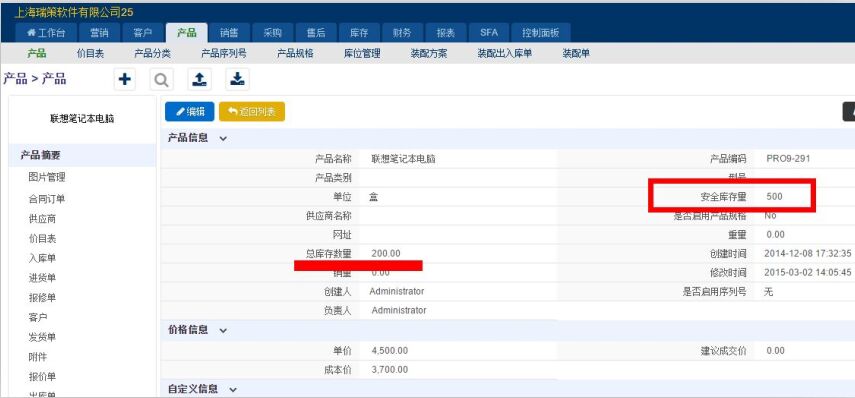Click the 联想笔记本电脑 sidebar title
The width and height of the screenshot is (855, 398).
(x=82, y=119)
